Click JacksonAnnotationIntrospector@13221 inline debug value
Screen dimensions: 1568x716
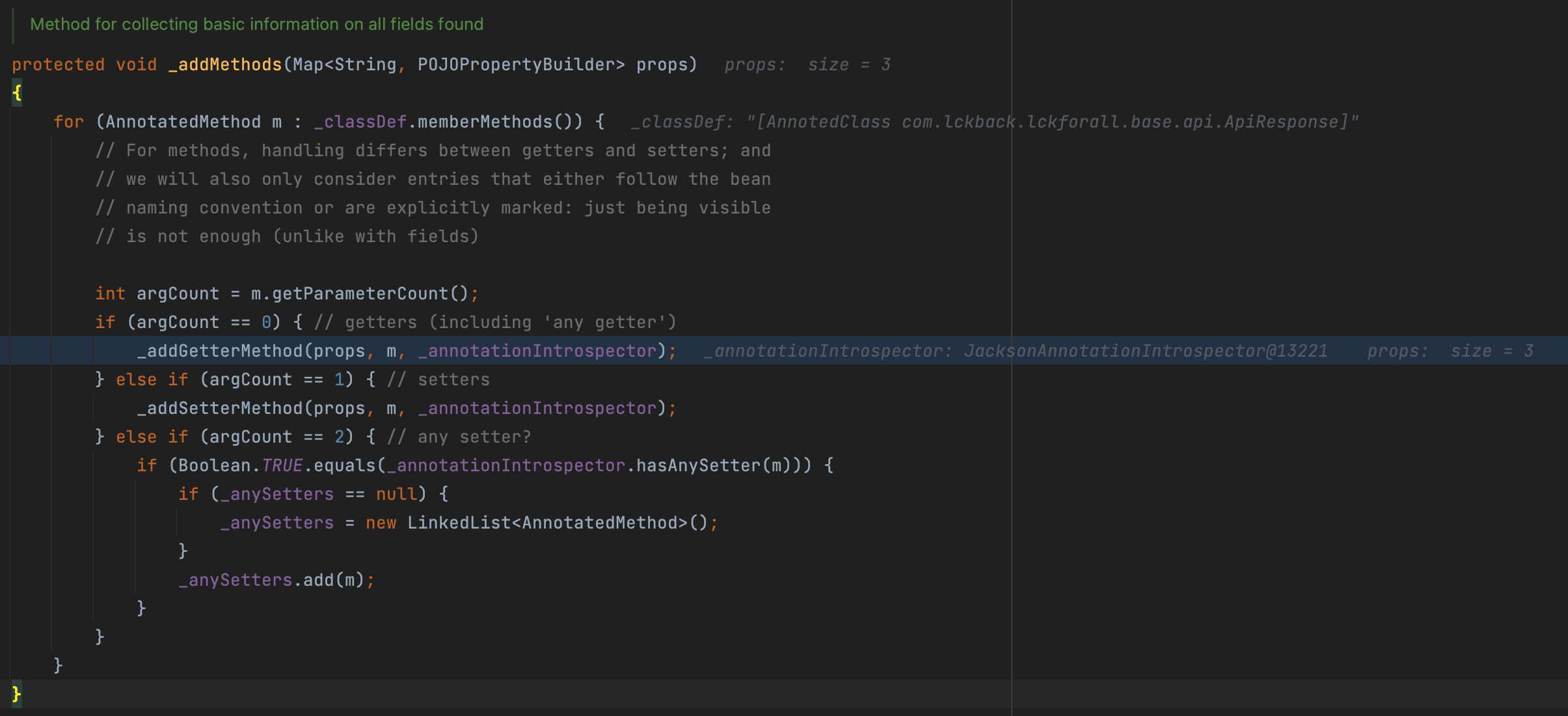(x=1145, y=351)
